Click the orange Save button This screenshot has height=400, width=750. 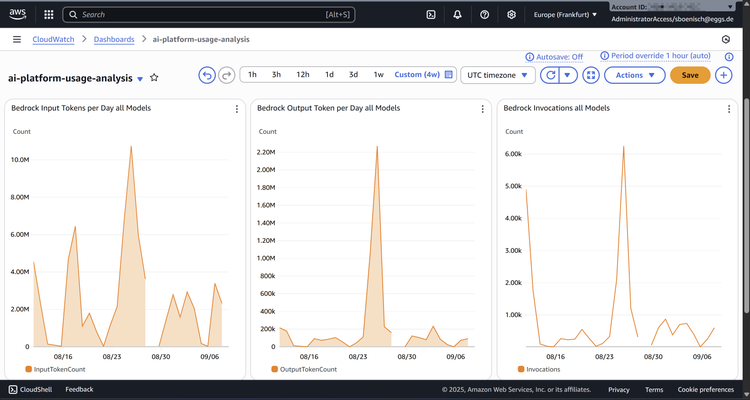tap(690, 75)
